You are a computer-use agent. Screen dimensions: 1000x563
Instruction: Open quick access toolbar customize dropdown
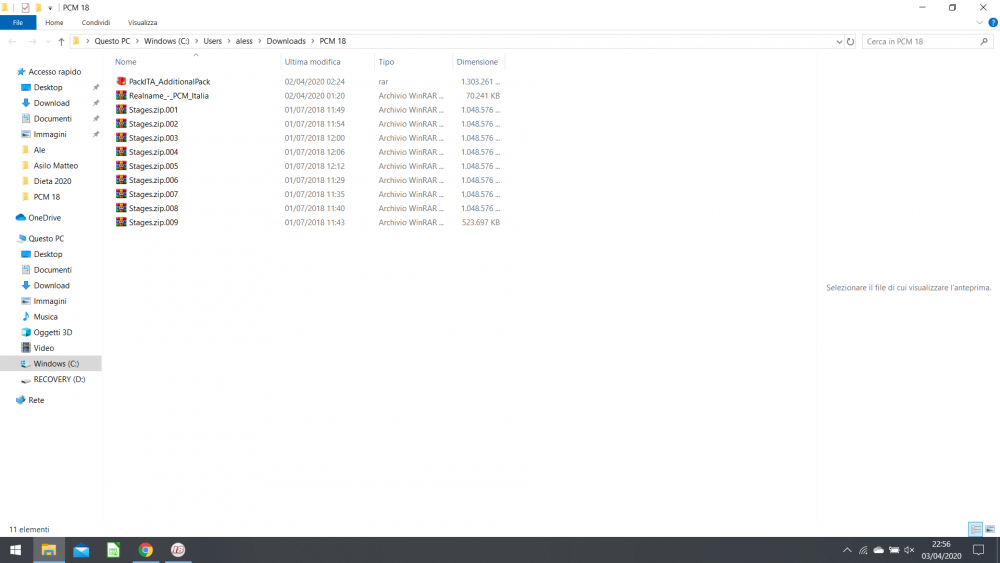[x=50, y=8]
